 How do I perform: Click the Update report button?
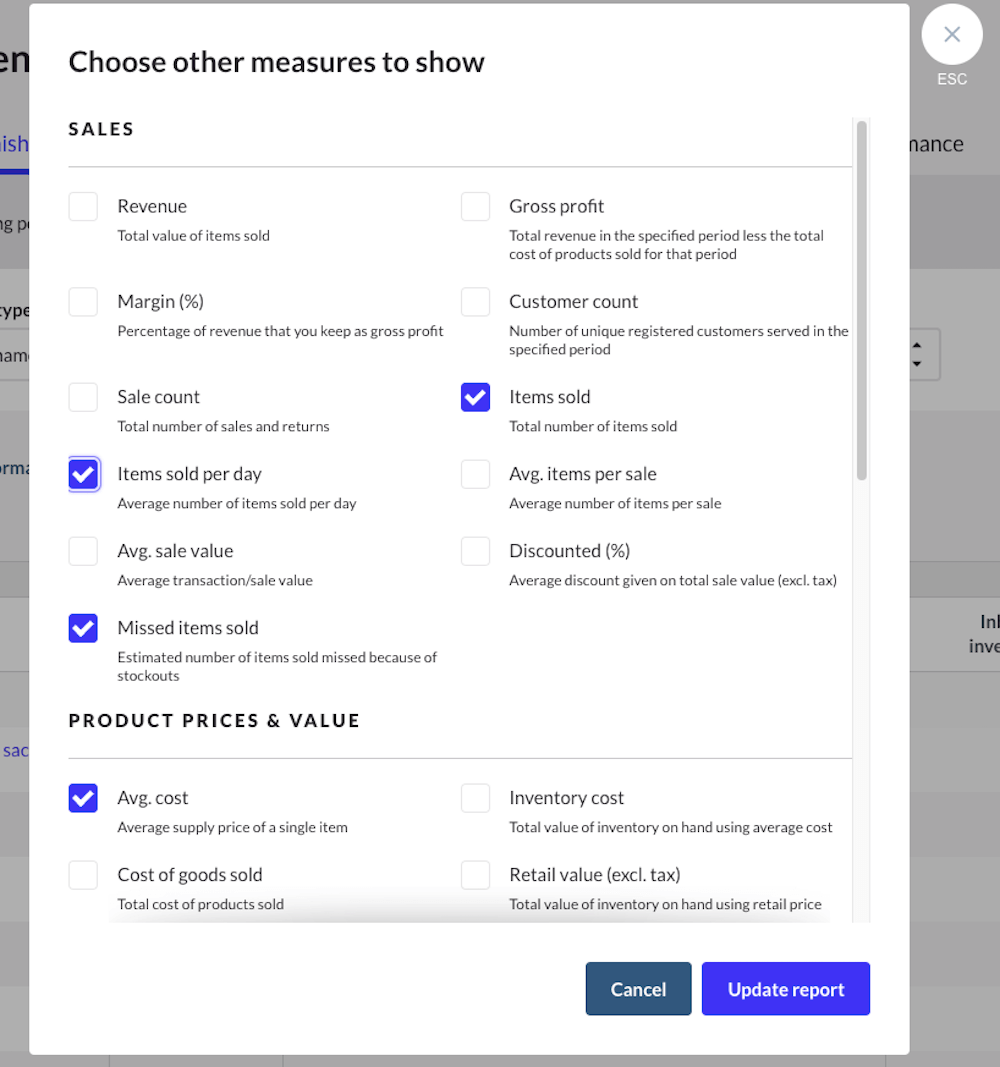click(x=786, y=989)
